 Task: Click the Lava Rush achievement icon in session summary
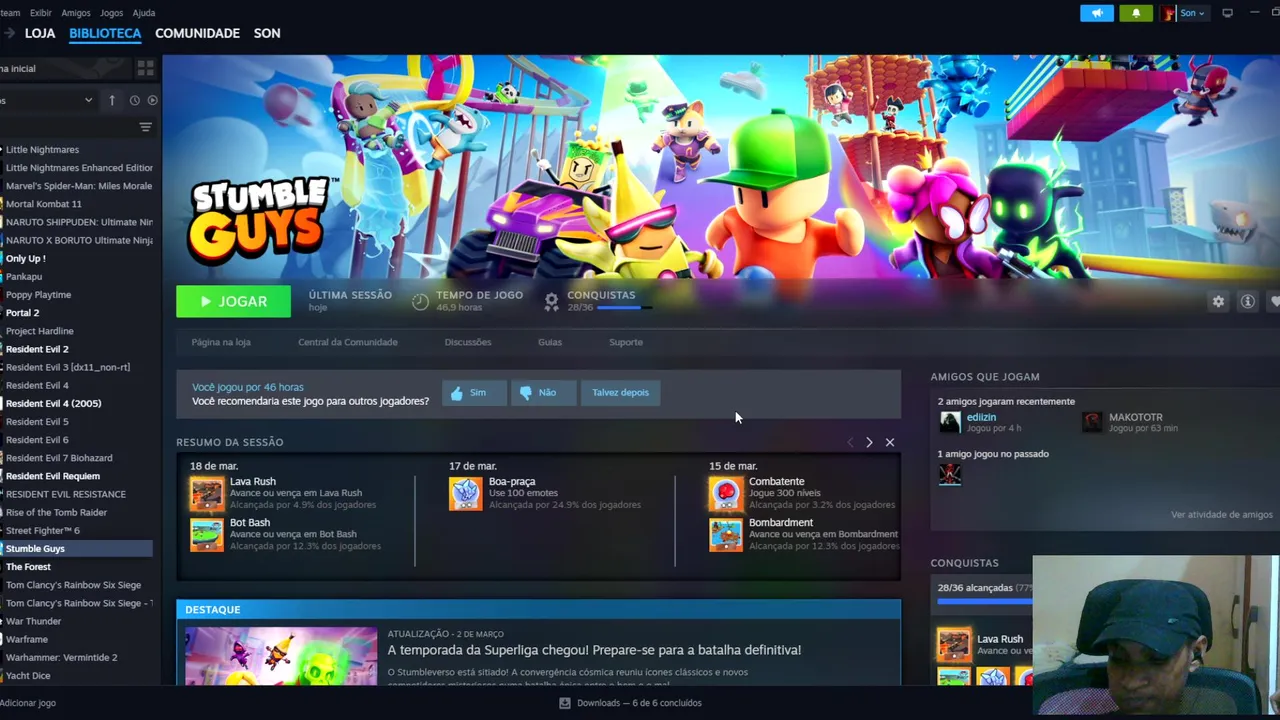207,493
